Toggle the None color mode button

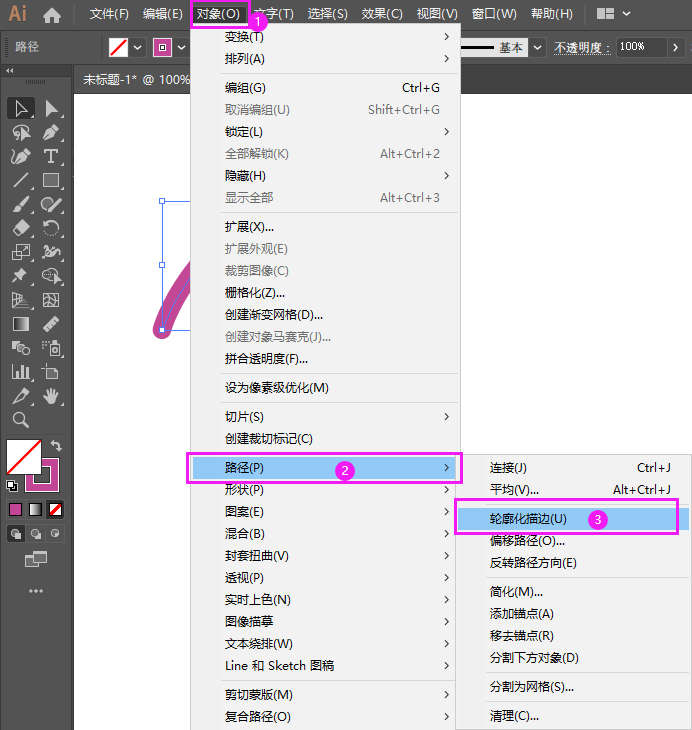[55, 509]
